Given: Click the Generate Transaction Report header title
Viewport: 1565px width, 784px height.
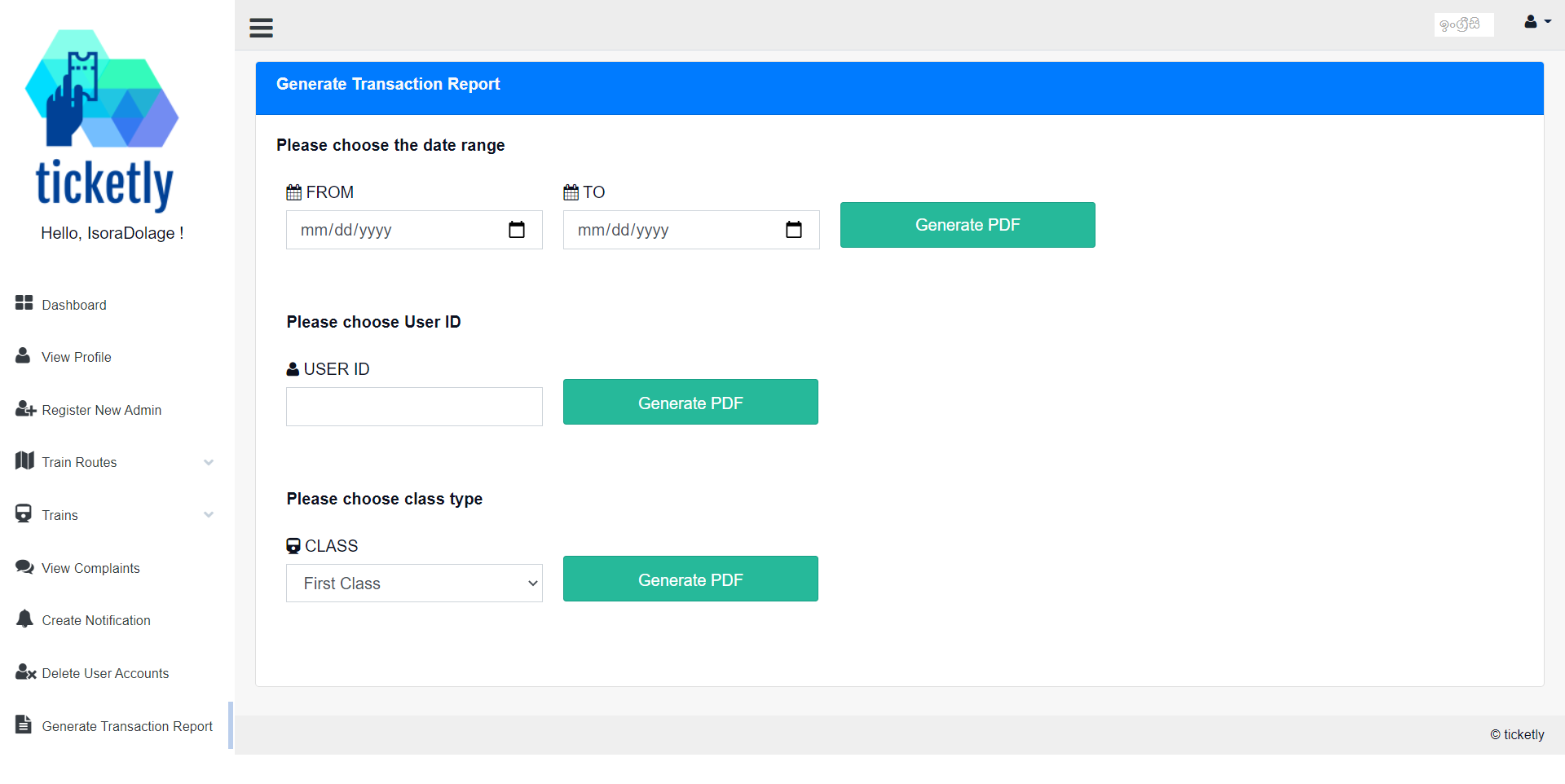Looking at the screenshot, I should click(x=388, y=84).
